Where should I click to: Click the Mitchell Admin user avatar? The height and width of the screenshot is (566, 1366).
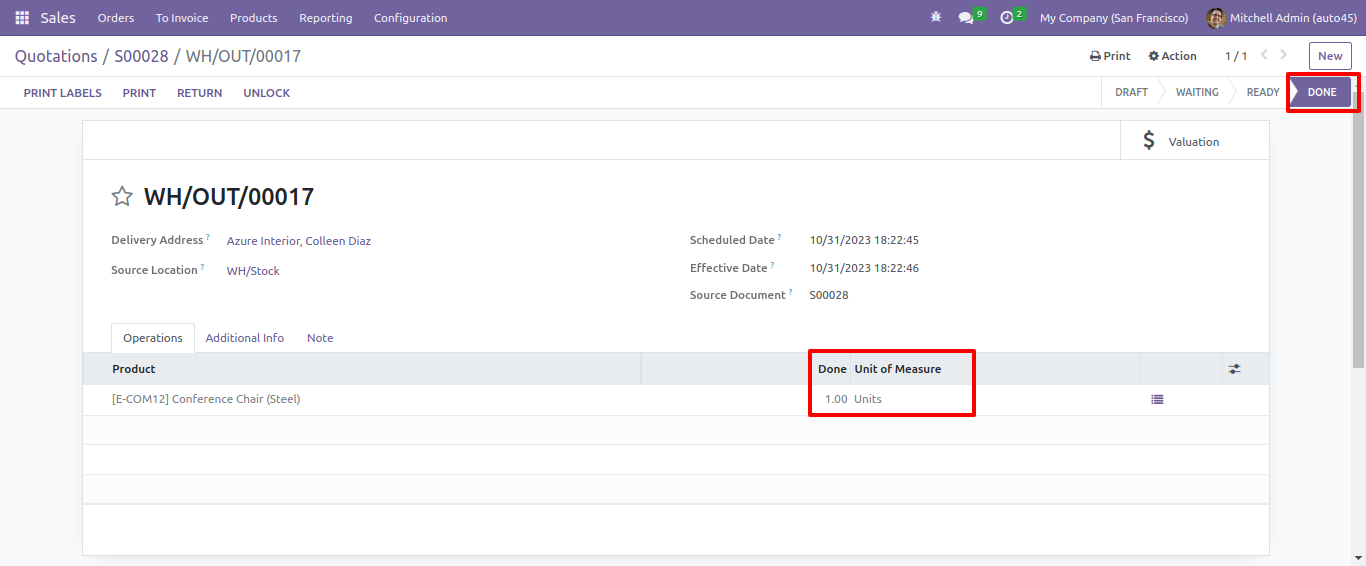[1216, 18]
